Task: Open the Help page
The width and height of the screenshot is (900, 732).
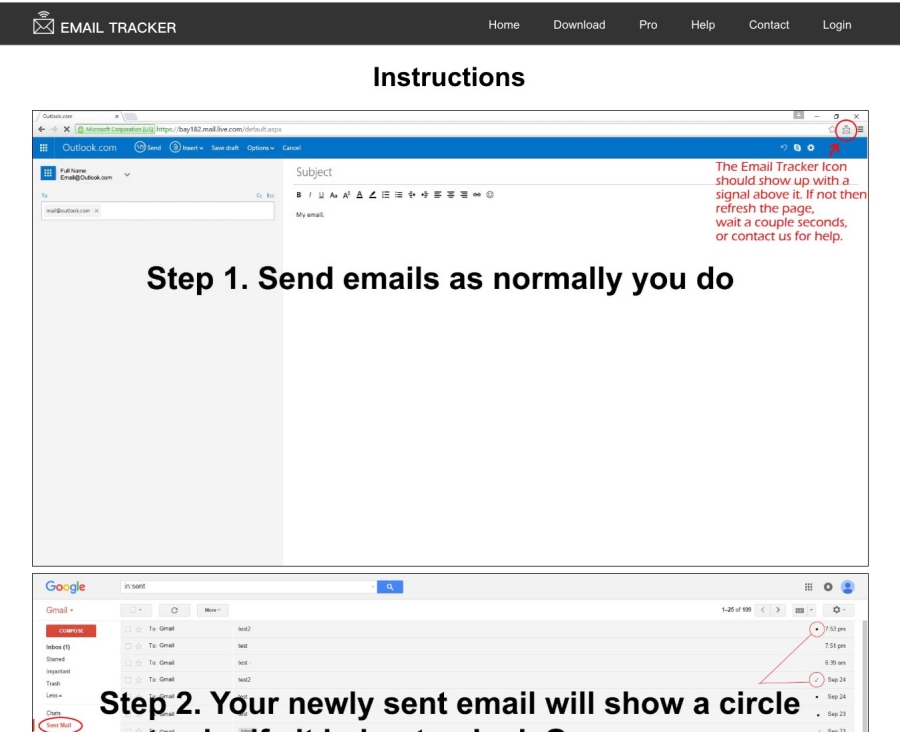Action: click(702, 25)
